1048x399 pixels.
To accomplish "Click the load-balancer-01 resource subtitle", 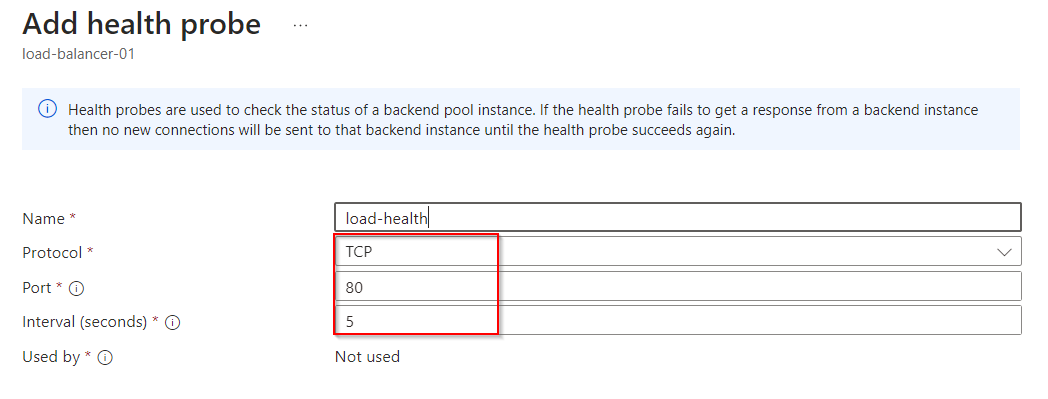I will tap(78, 54).
